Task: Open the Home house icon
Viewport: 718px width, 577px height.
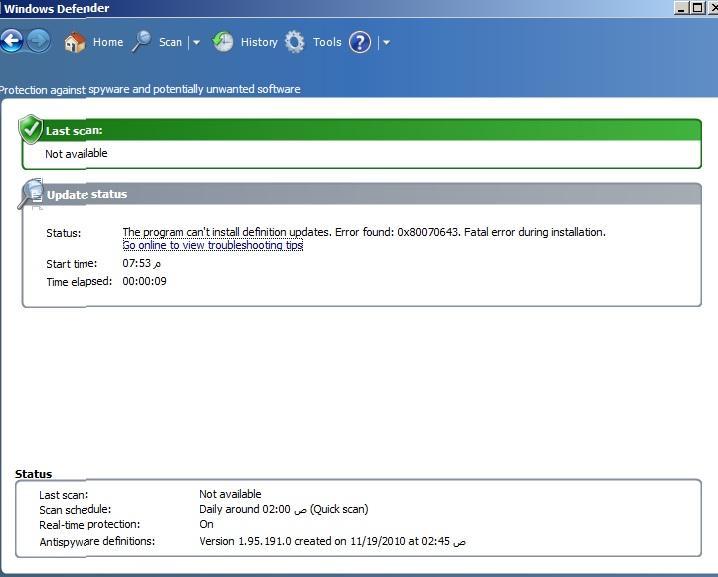Action: coord(75,42)
